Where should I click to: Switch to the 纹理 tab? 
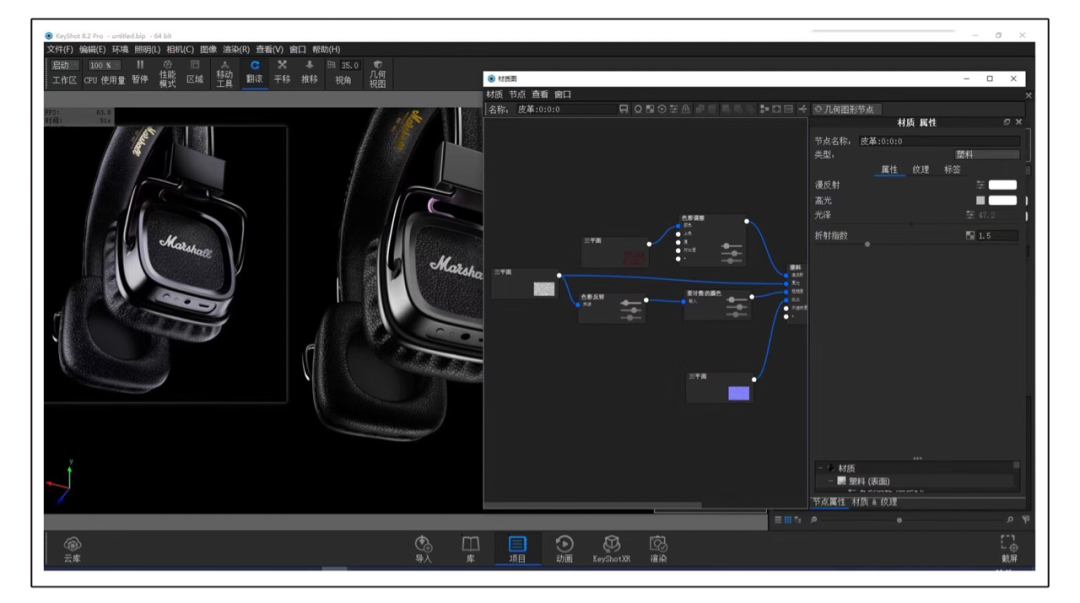921,170
